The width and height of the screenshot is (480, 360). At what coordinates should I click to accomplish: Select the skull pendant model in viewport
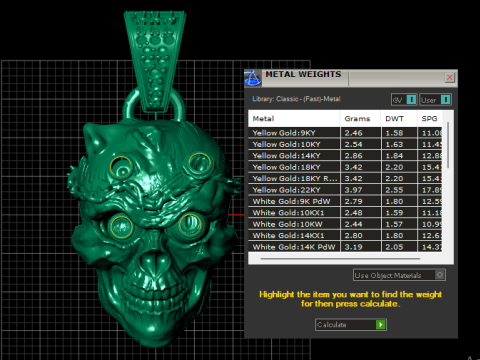[153, 233]
